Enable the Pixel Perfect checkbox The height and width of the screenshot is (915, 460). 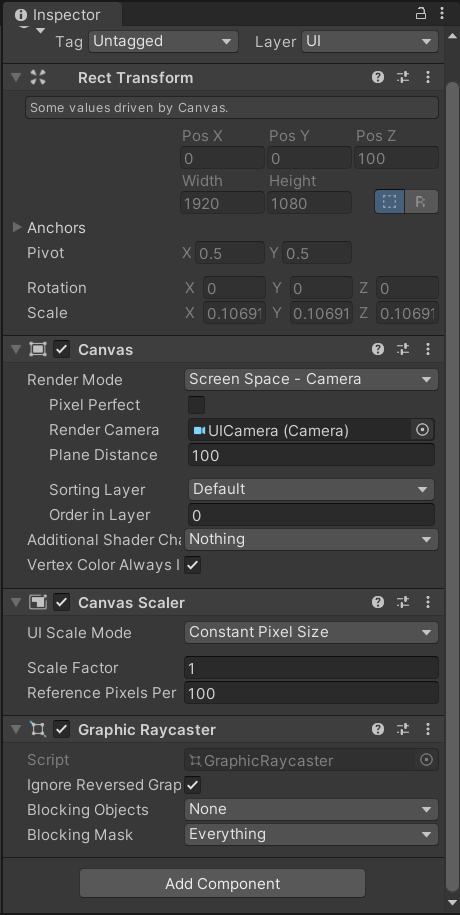(x=196, y=404)
